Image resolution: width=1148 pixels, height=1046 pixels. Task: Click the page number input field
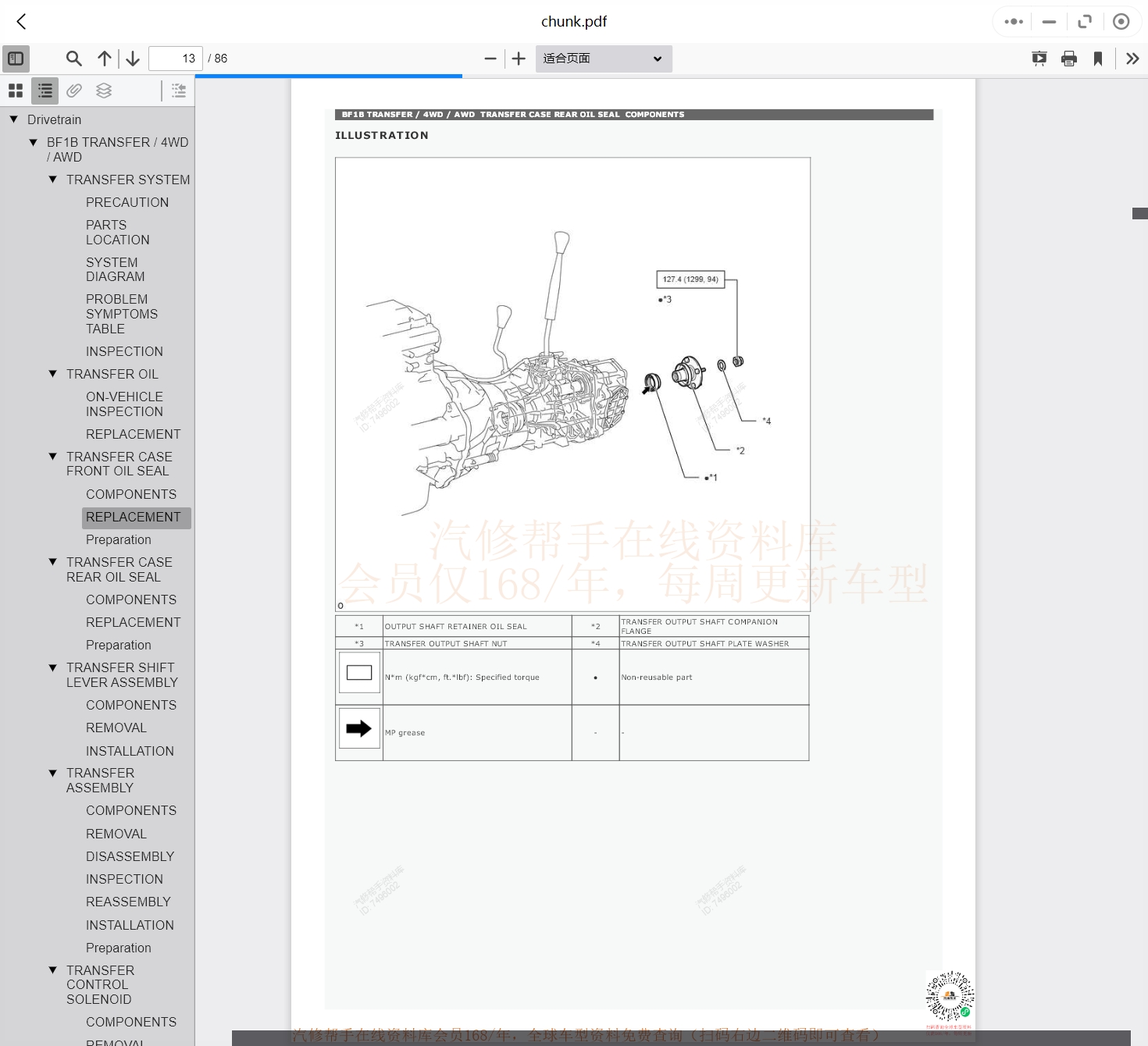[176, 59]
